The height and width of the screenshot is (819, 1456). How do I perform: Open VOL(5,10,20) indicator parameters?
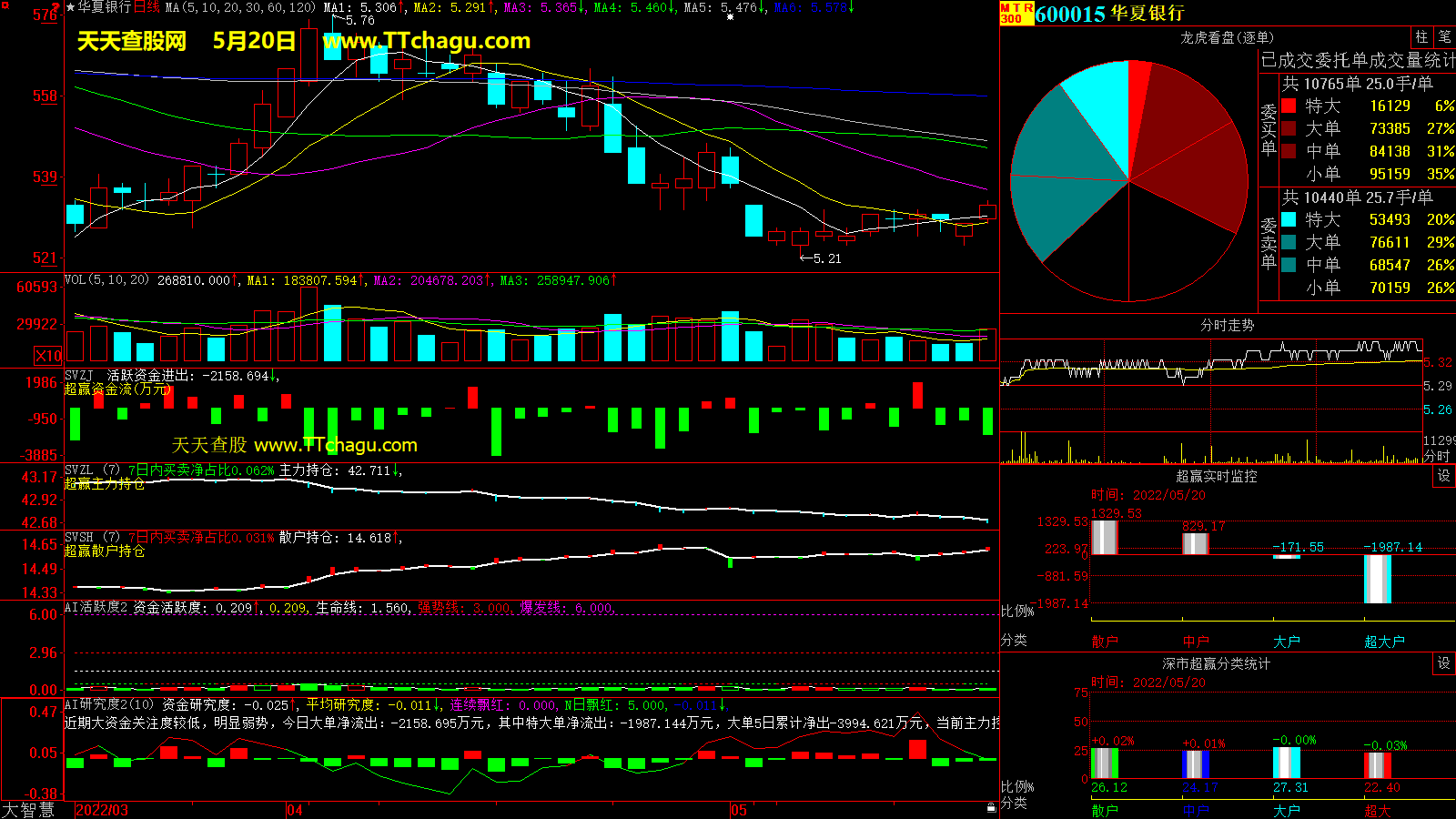[106, 280]
